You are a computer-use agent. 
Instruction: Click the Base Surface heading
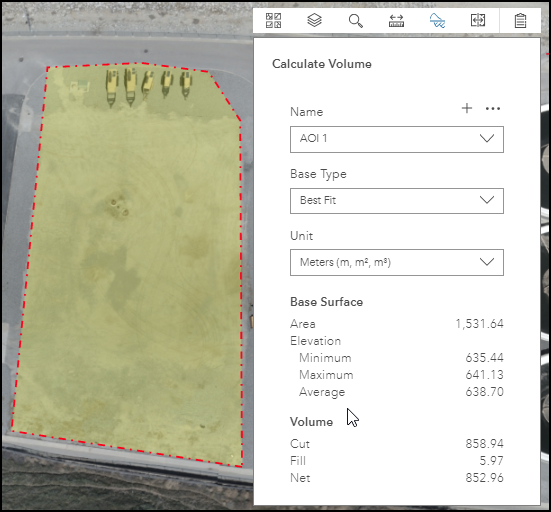(326, 302)
